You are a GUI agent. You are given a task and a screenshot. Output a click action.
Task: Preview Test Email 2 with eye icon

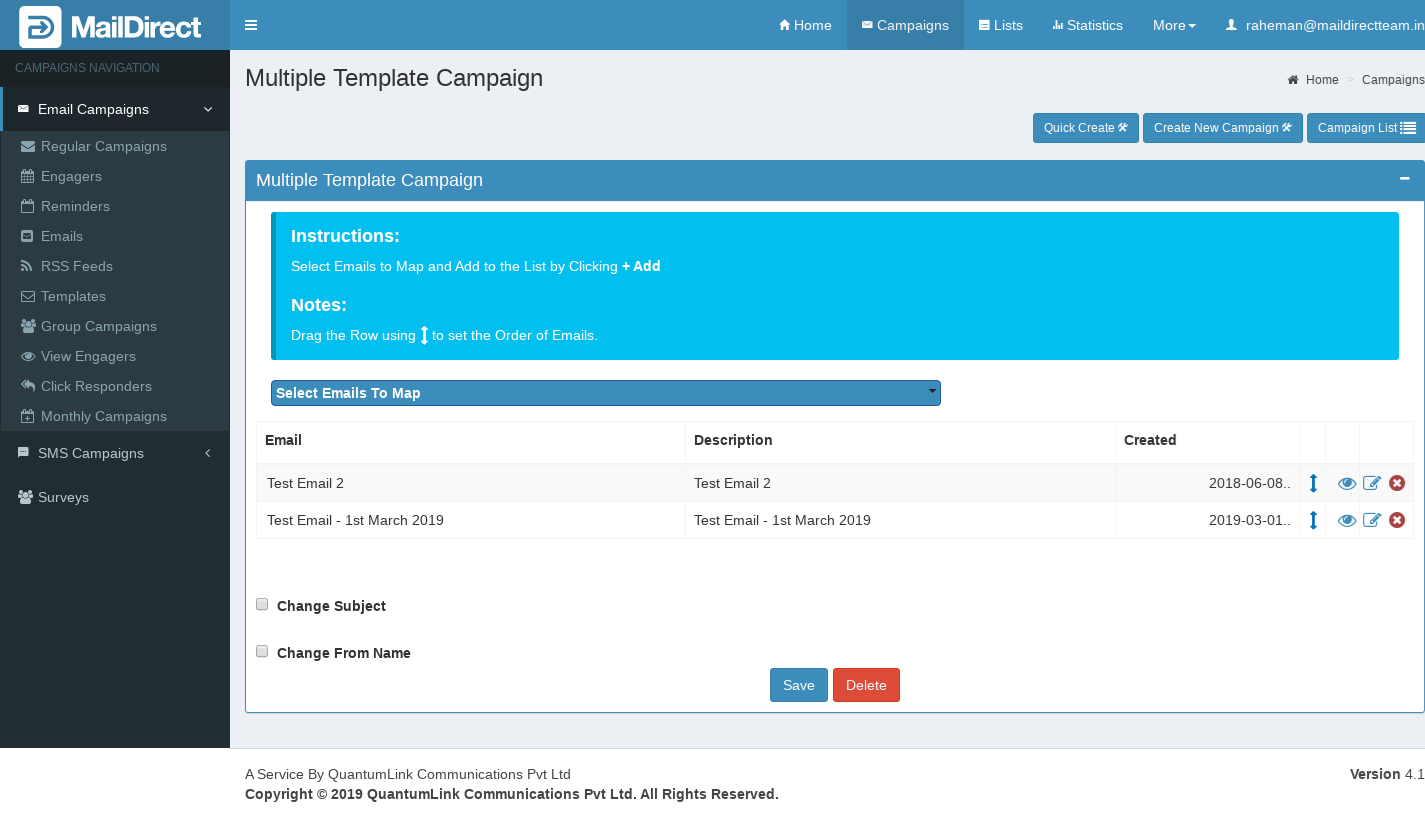1347,484
